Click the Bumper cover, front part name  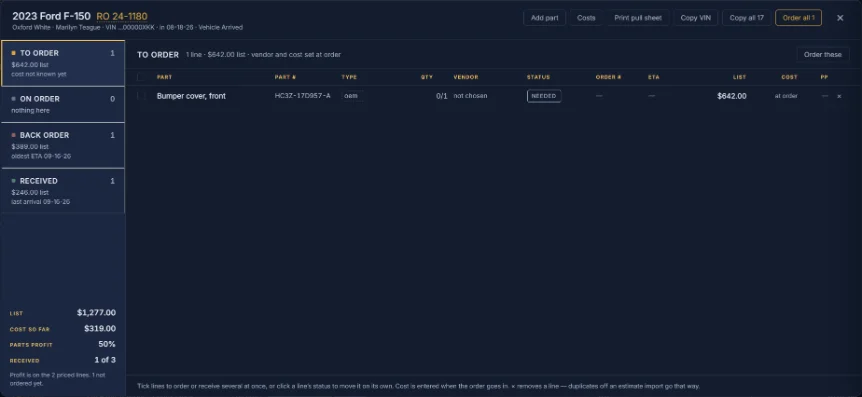coord(191,96)
